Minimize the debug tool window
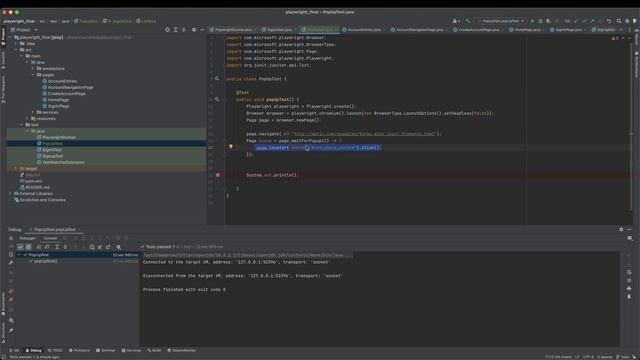640x360 pixels. click(629, 229)
